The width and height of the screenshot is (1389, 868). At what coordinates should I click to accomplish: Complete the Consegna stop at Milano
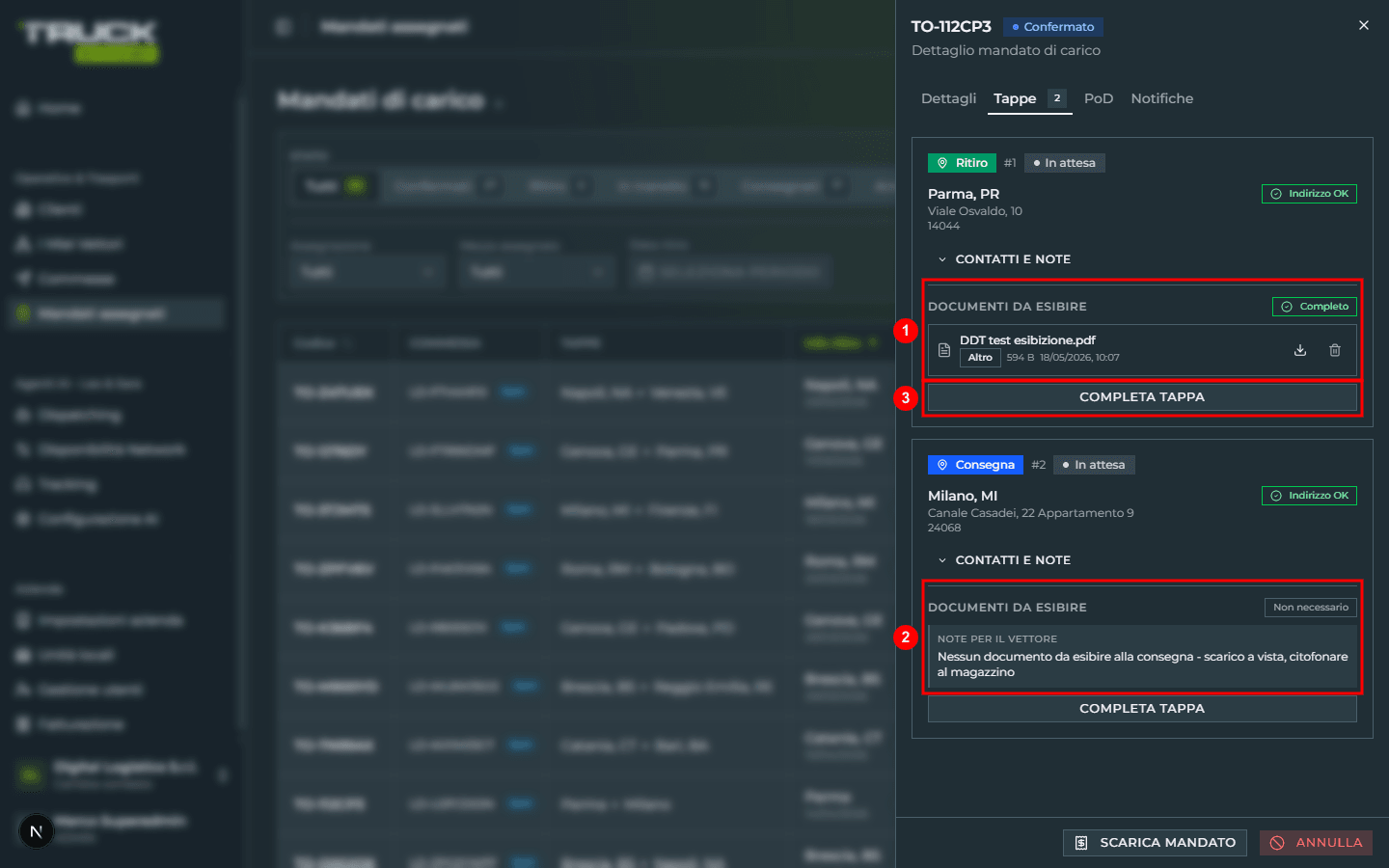pyautogui.click(x=1142, y=709)
